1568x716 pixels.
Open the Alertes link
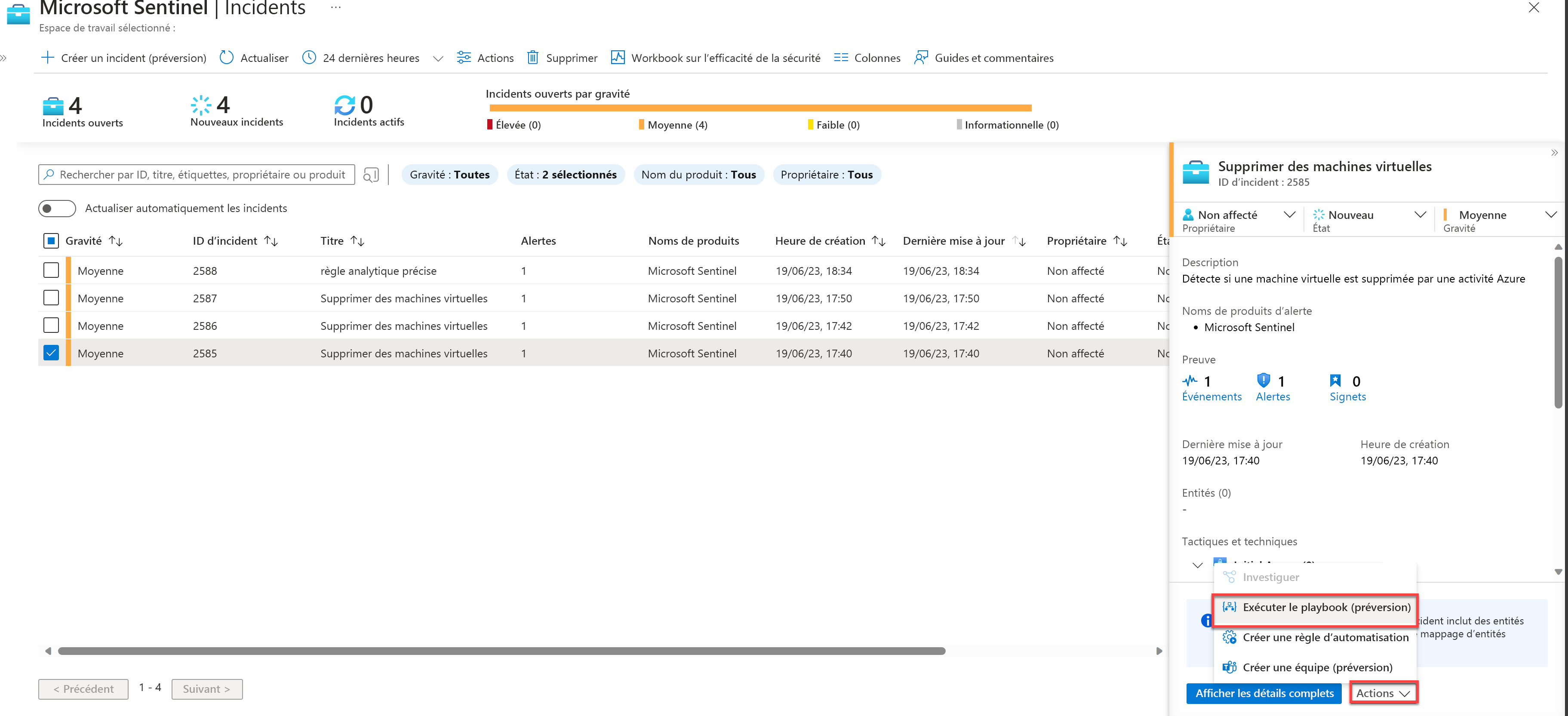(x=1273, y=397)
